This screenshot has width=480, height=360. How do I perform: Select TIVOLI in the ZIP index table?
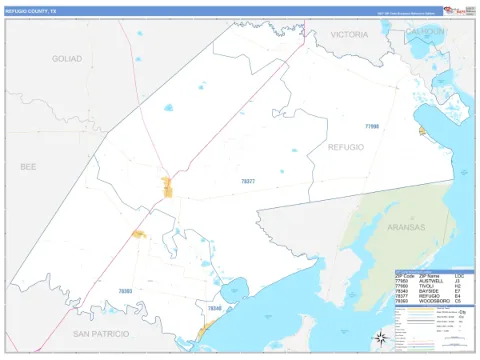[426, 286]
